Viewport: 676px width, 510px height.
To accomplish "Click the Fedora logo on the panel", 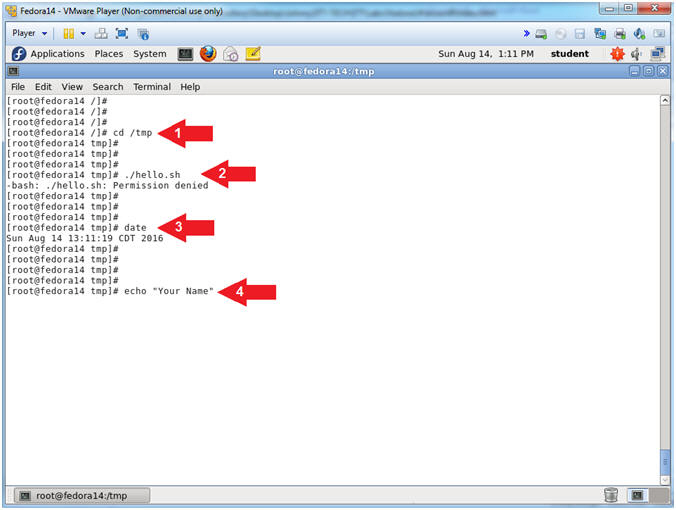I will pos(19,54).
